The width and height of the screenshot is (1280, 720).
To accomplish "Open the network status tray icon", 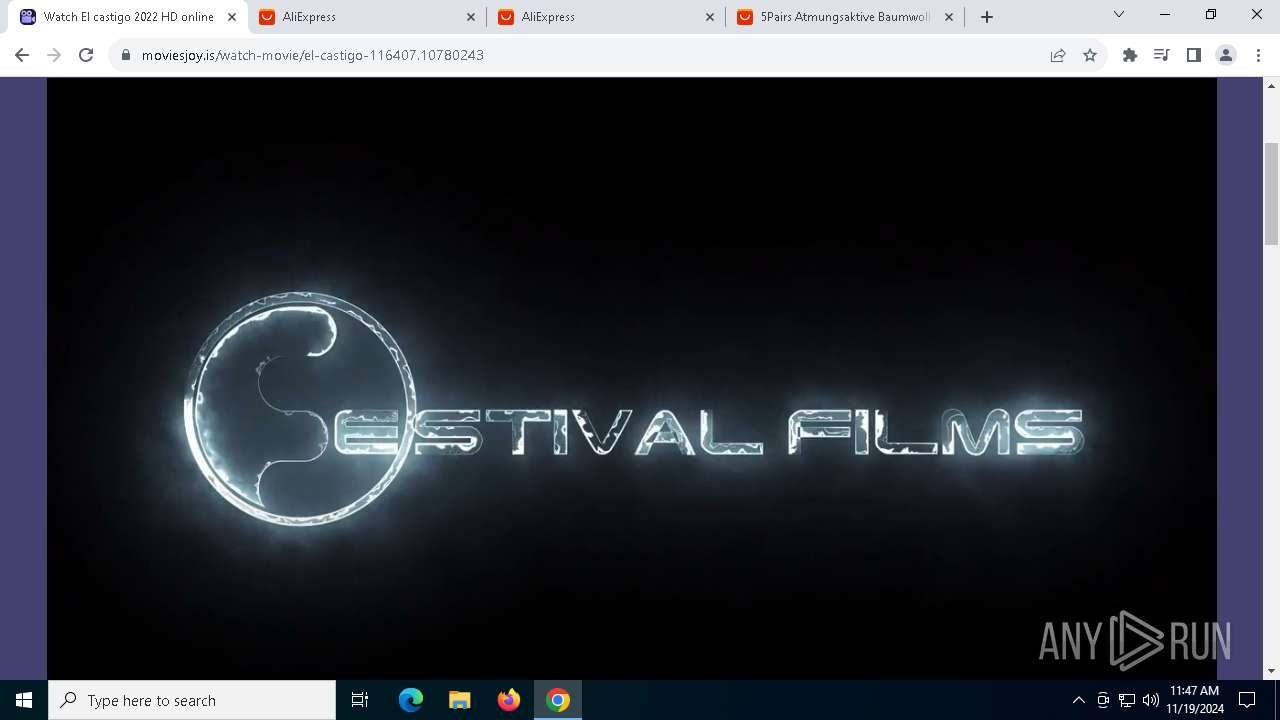I will 1127,700.
